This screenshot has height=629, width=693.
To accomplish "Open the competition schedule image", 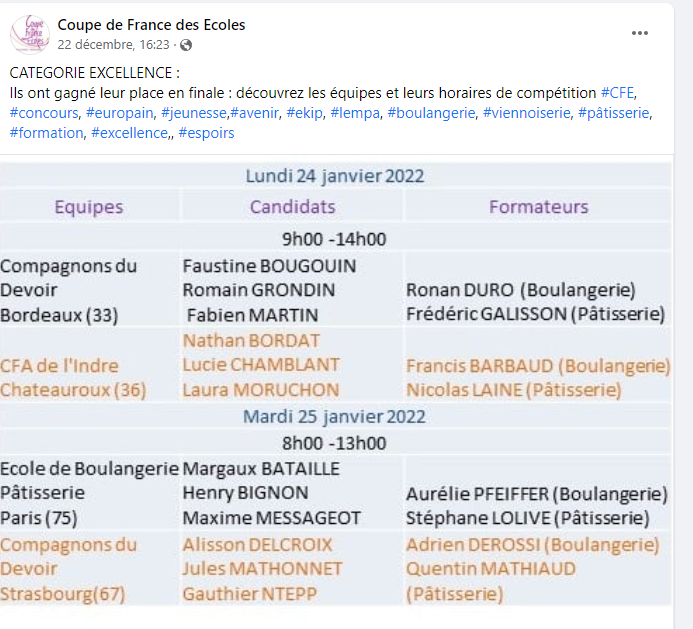I will click(x=336, y=384).
